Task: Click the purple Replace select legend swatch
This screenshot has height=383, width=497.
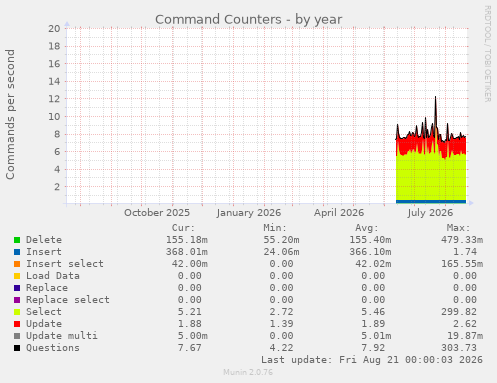Action: click(17, 300)
